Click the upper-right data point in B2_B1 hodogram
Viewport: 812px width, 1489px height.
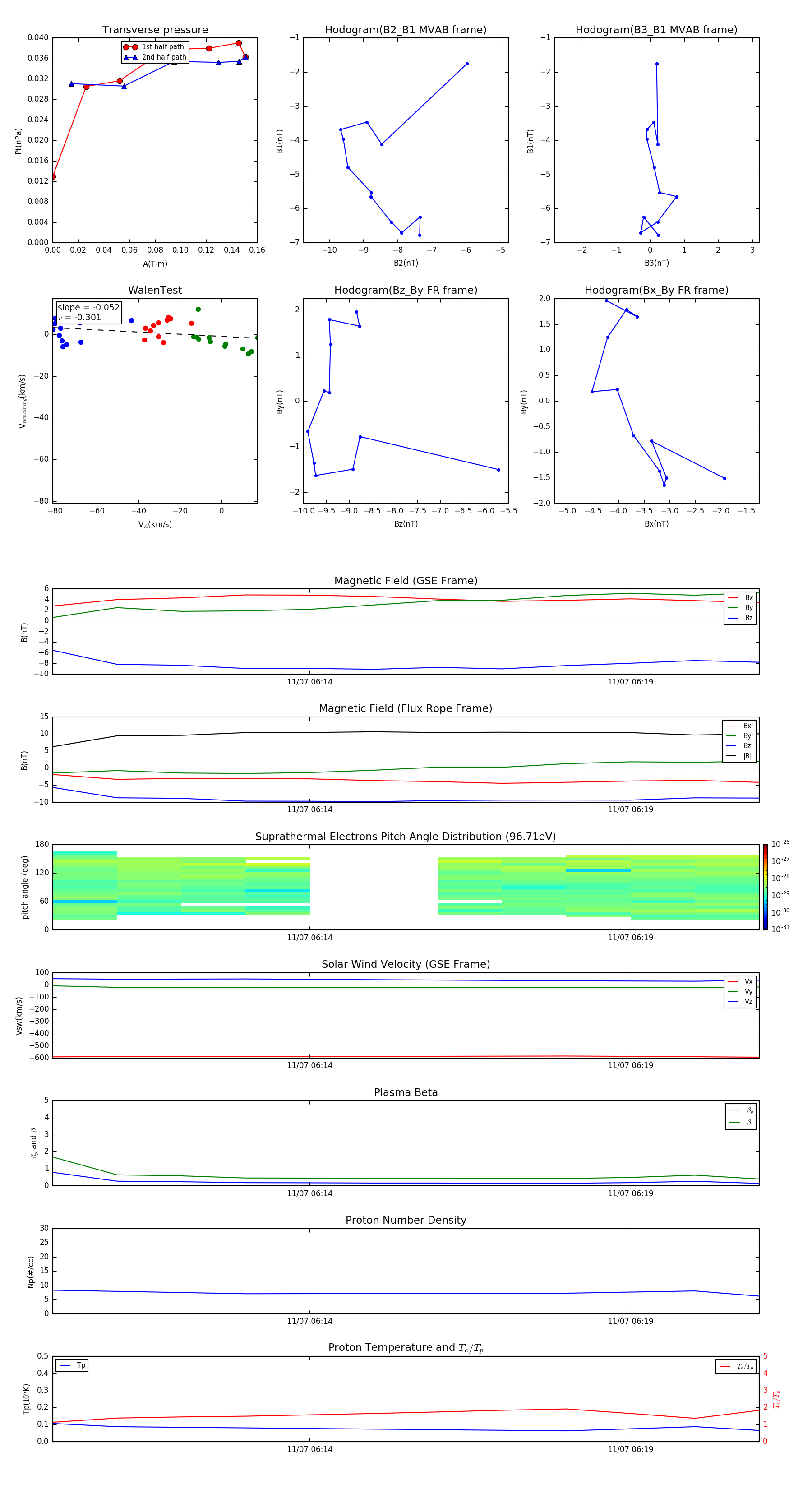click(x=467, y=64)
